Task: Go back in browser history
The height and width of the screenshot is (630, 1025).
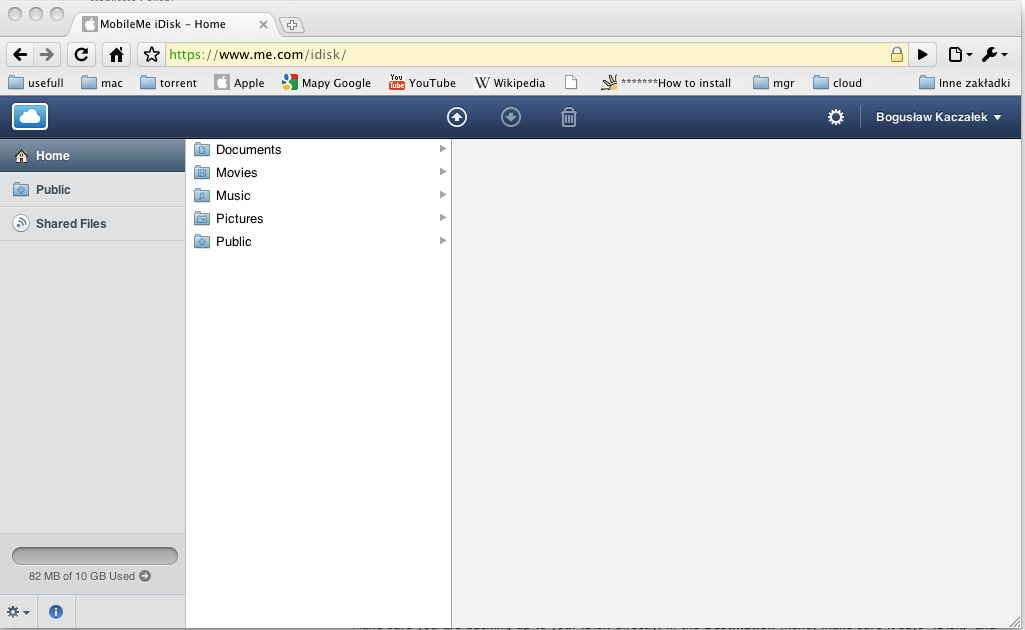Action: (x=20, y=54)
